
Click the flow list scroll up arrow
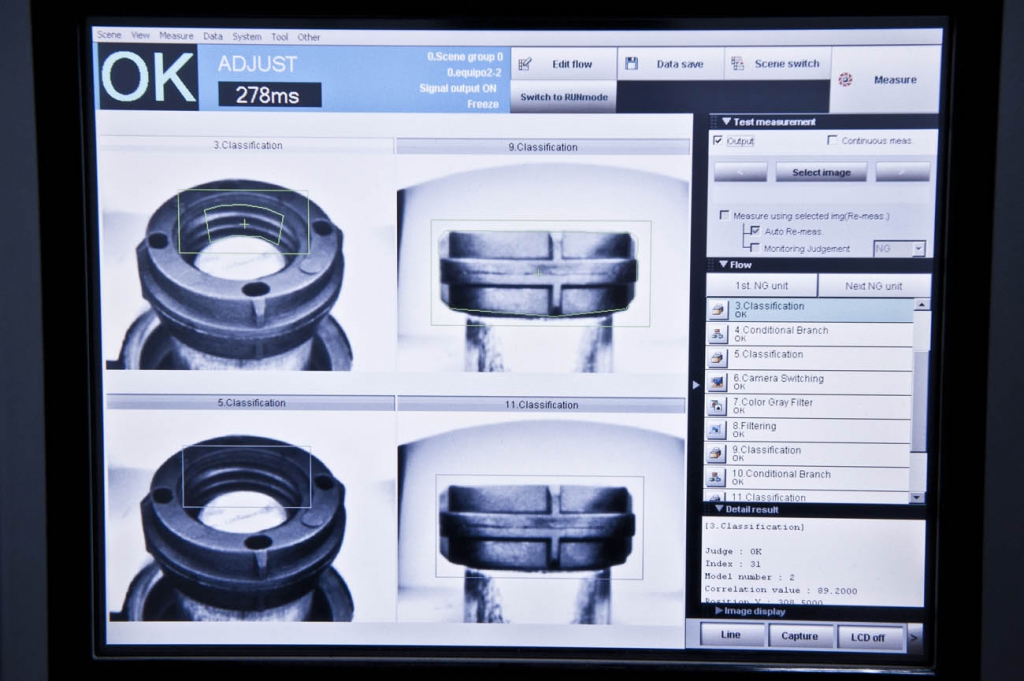921,304
